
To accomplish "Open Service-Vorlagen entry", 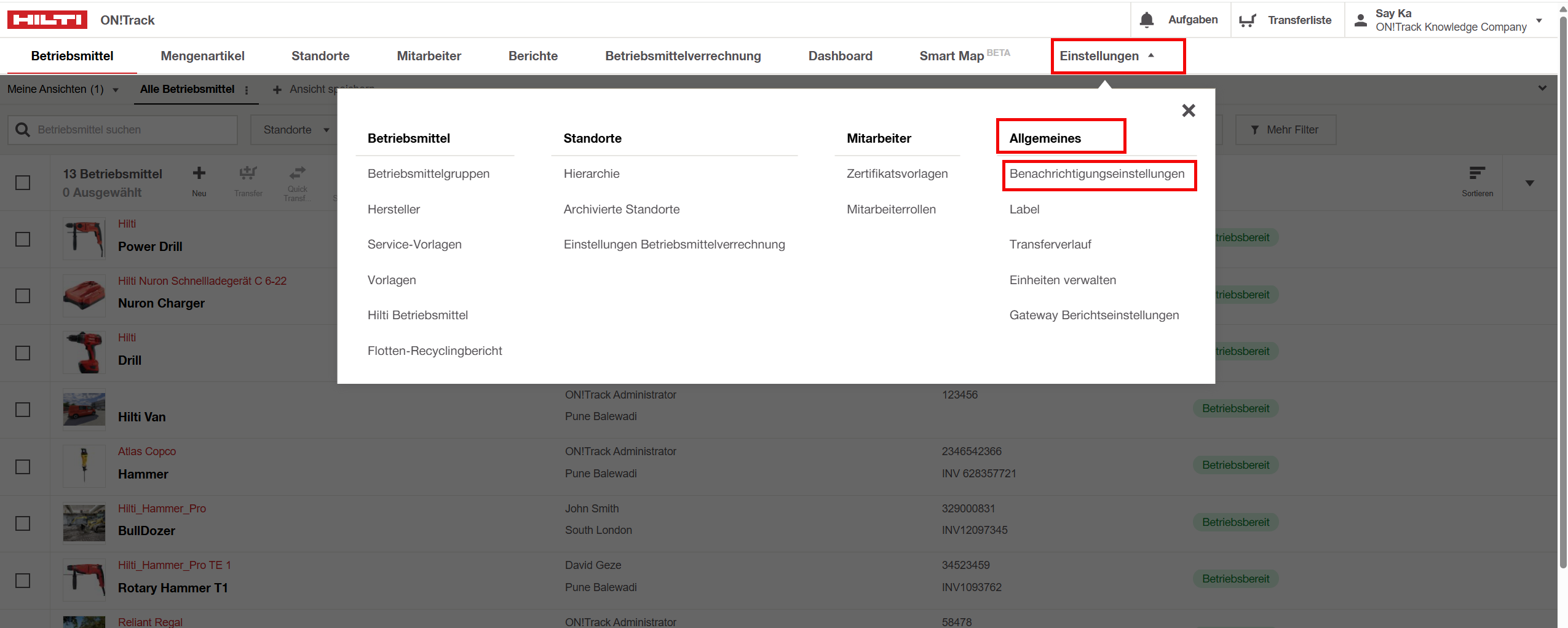I will [414, 245].
